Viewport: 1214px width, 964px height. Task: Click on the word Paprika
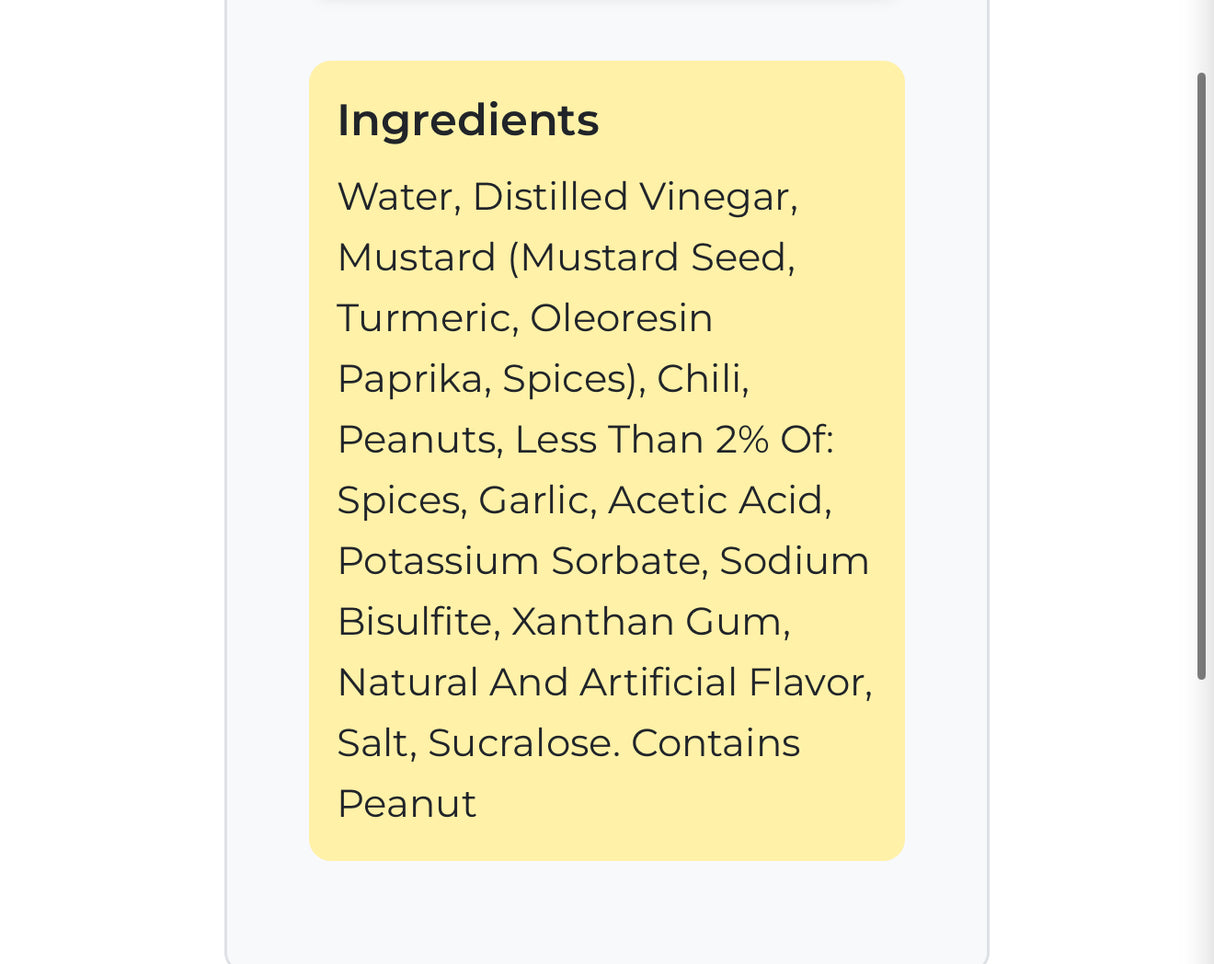[x=409, y=379]
